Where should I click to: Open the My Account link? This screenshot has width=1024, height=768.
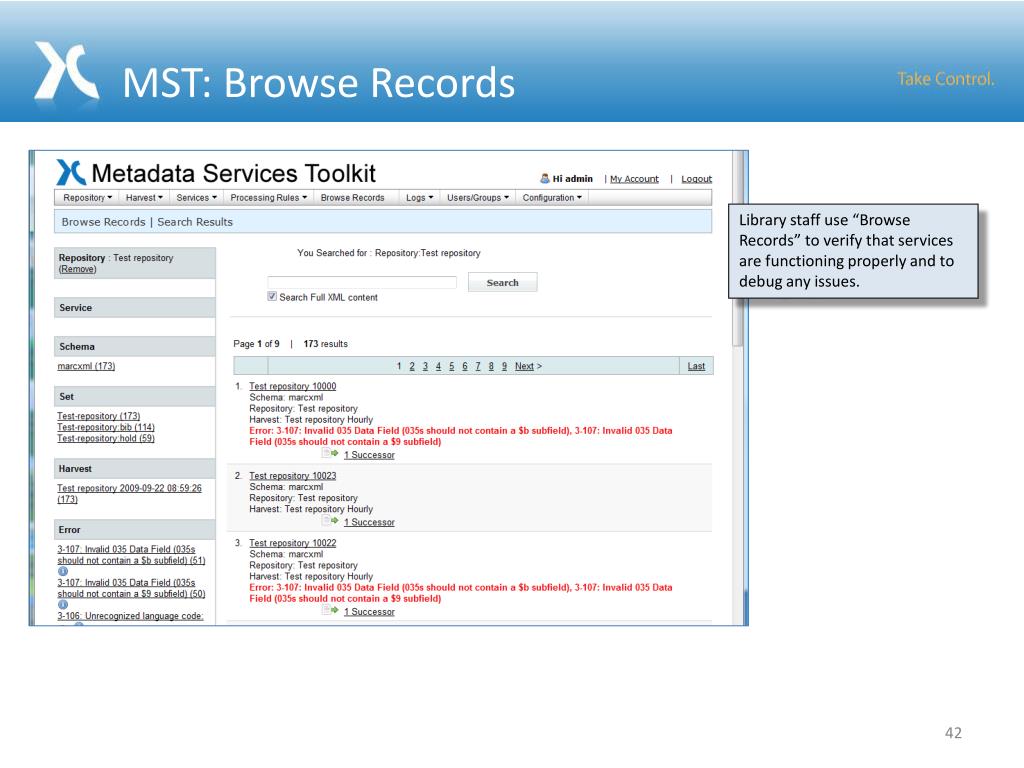634,179
